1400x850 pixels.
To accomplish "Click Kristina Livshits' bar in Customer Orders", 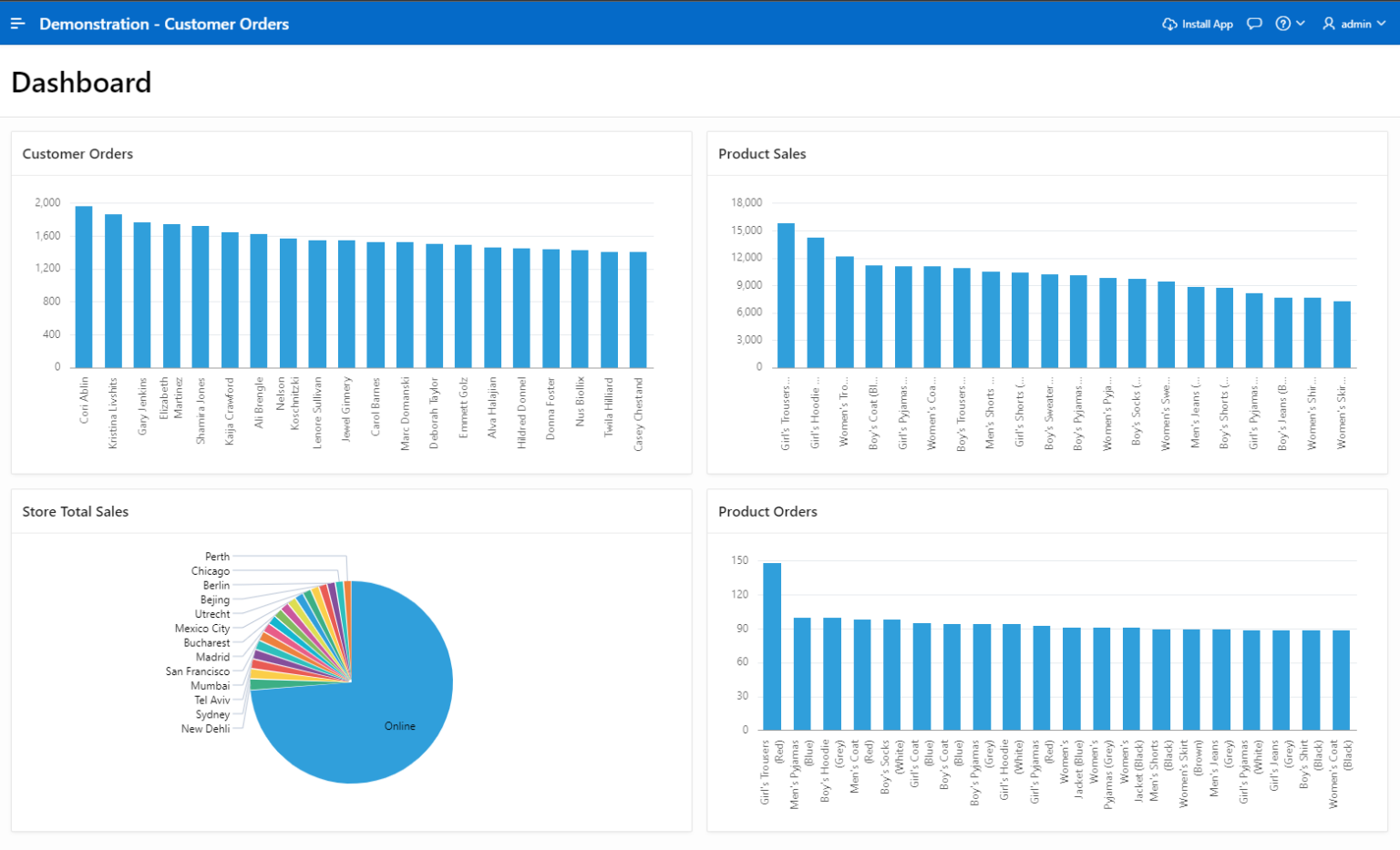I will pyautogui.click(x=113, y=292).
